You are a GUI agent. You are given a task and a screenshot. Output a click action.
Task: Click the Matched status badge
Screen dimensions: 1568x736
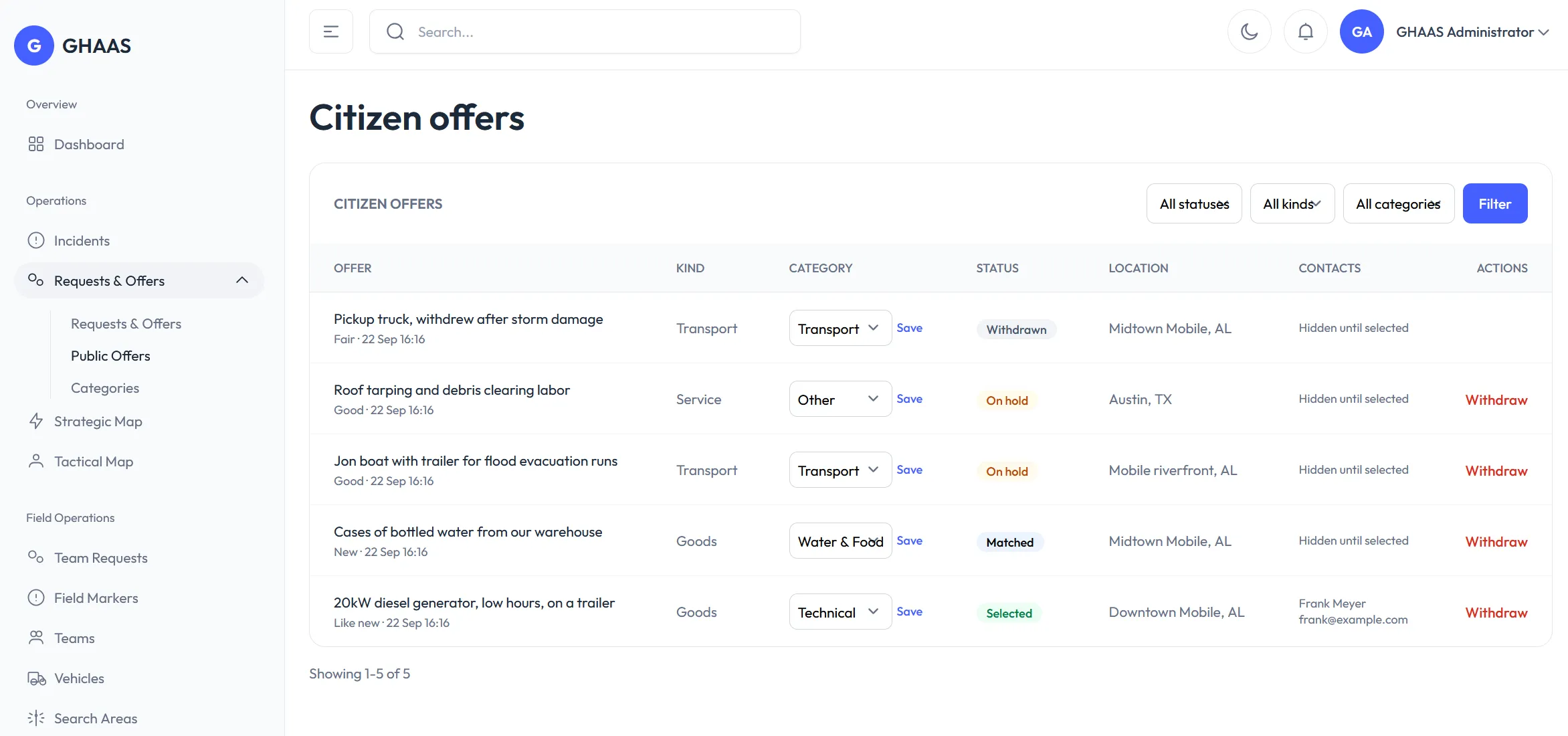[x=1010, y=542]
